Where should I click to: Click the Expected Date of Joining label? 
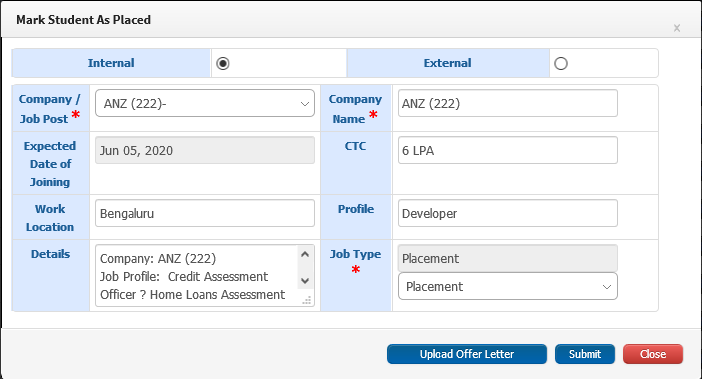coord(50,164)
